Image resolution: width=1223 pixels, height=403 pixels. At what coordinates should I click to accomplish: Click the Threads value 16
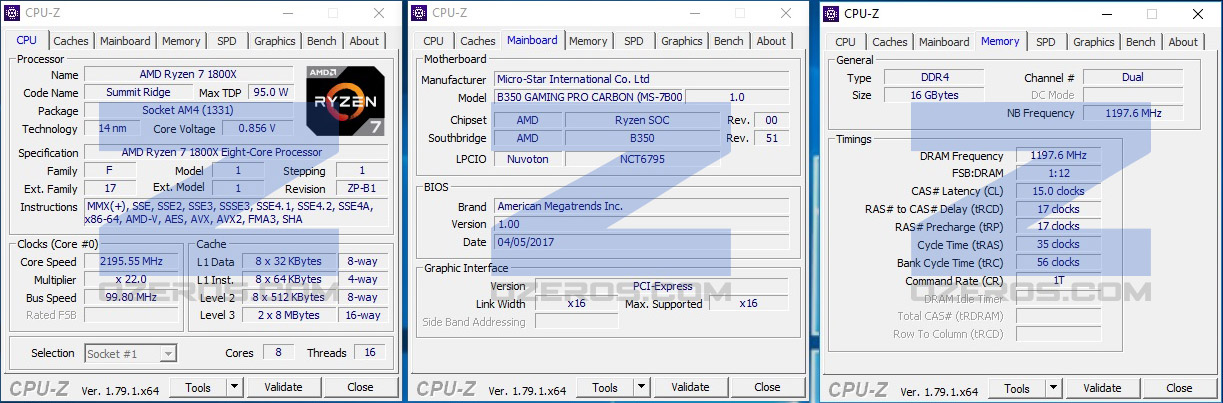(370, 352)
